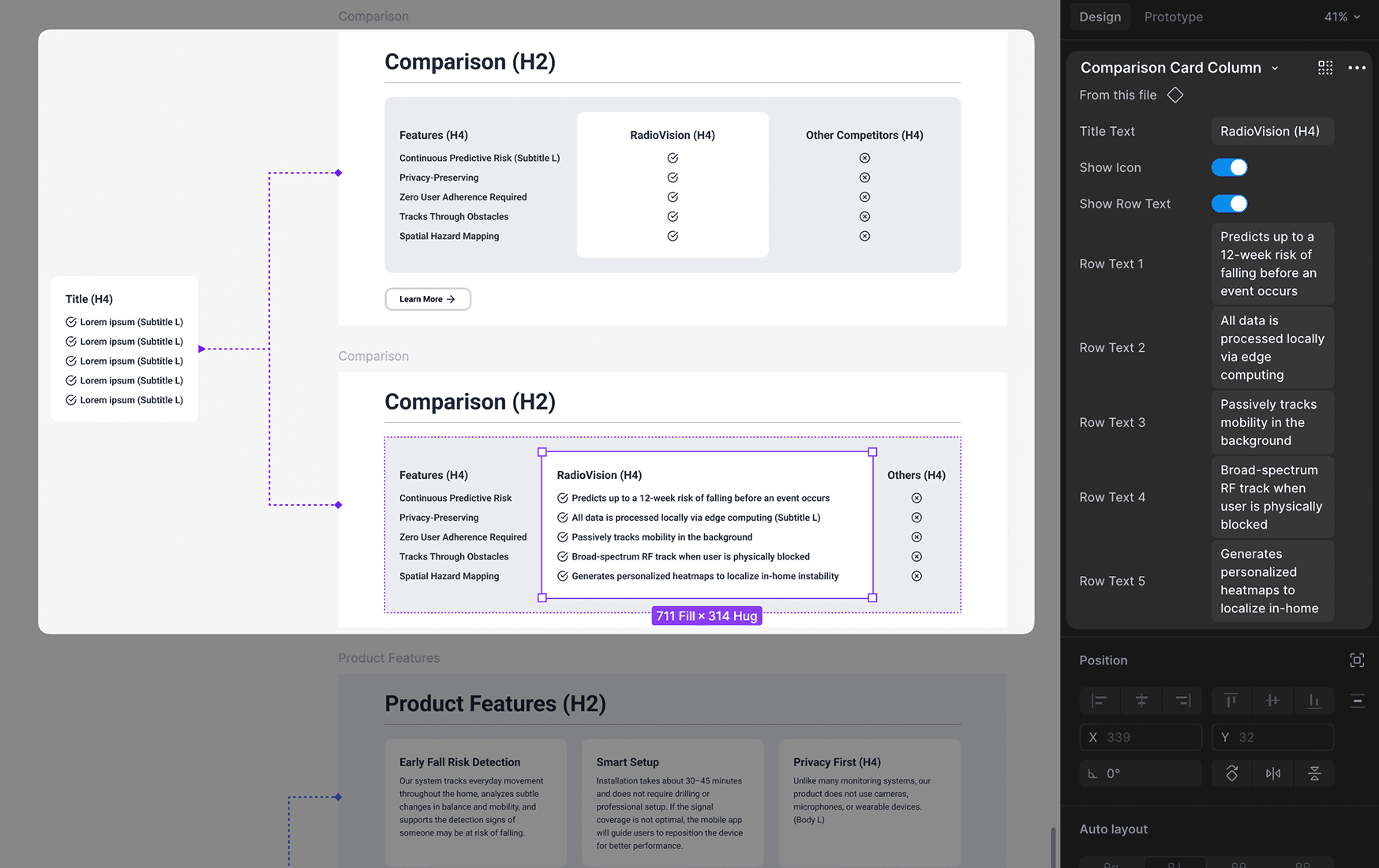Select 'Others (H4)' column title

(x=916, y=475)
